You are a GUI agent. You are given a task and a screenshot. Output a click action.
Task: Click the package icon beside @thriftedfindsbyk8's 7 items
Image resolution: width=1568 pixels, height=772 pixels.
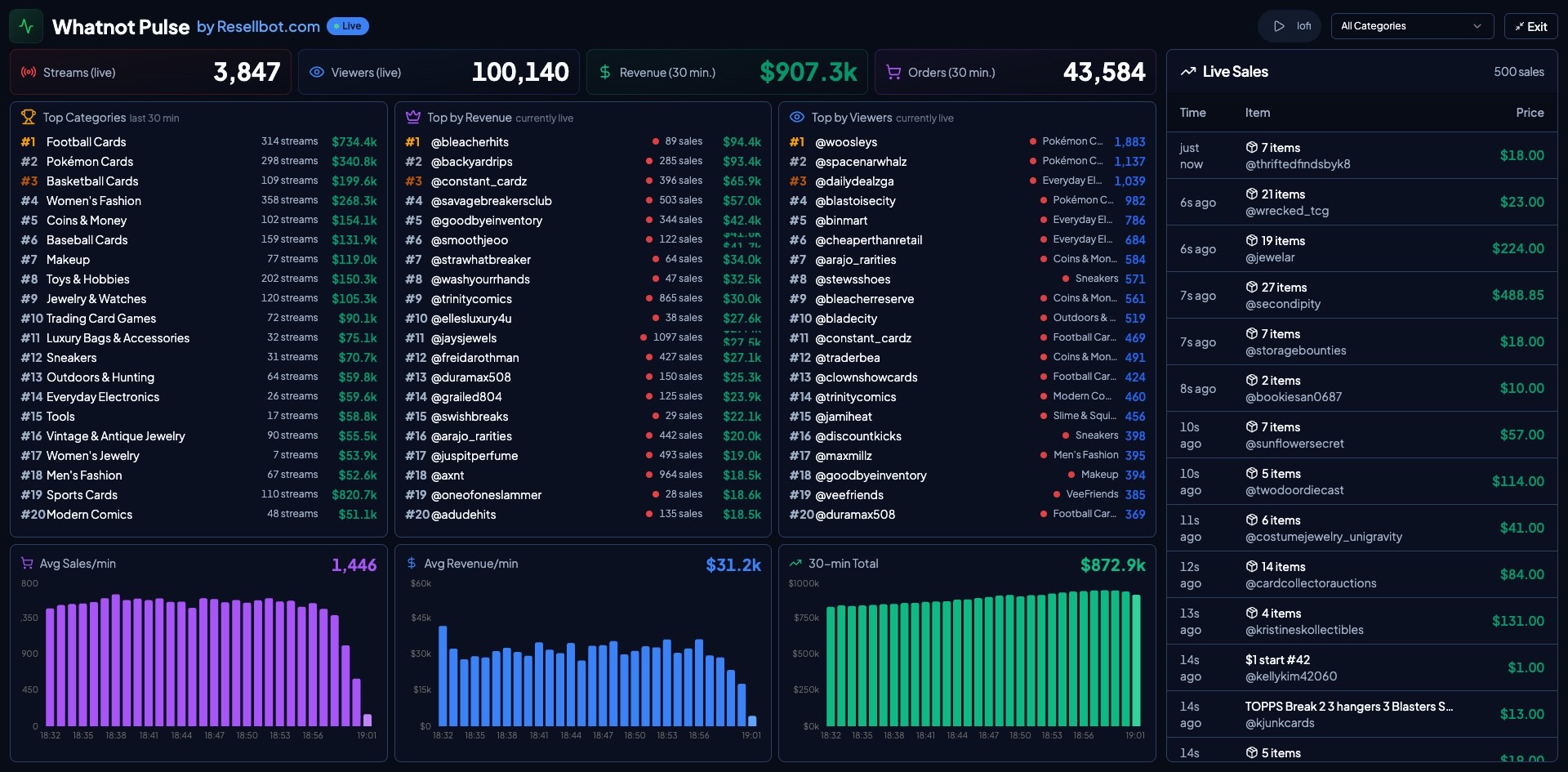pos(1251,147)
